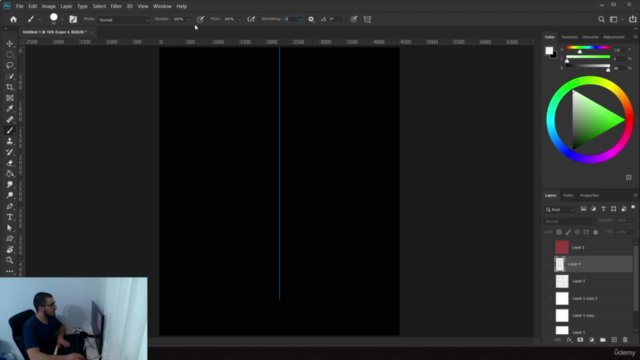
Task: Open the brush Mode dropdown
Action: [124, 20]
